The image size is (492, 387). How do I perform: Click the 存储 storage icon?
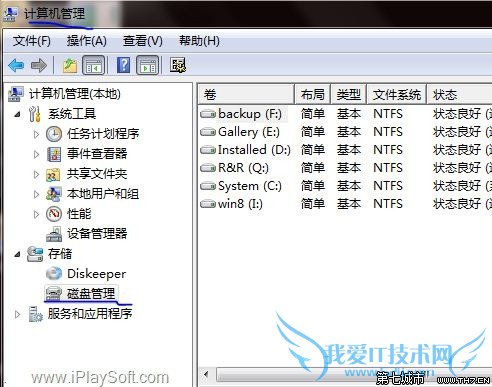tap(35, 254)
